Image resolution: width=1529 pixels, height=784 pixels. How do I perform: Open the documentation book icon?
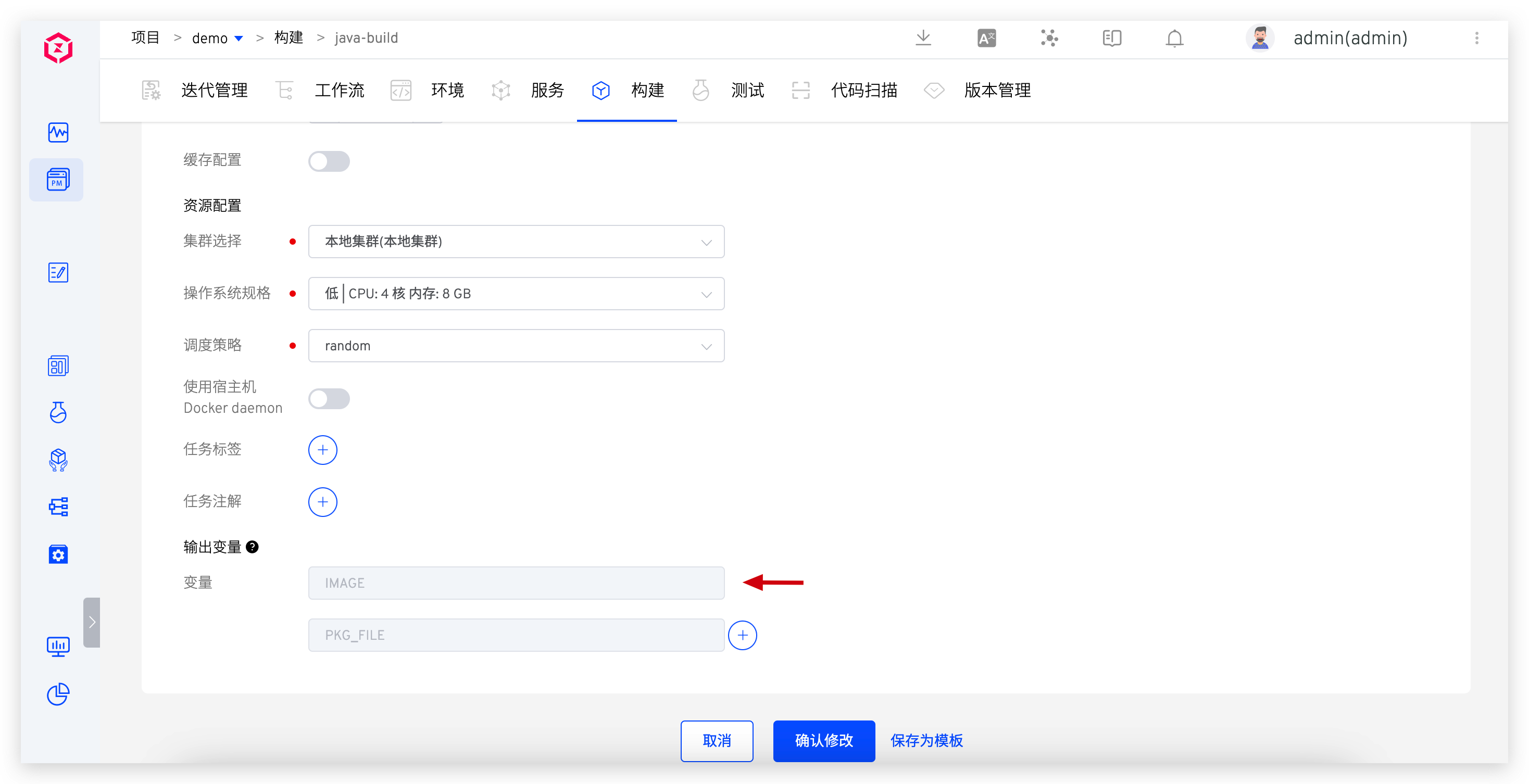pos(1112,38)
